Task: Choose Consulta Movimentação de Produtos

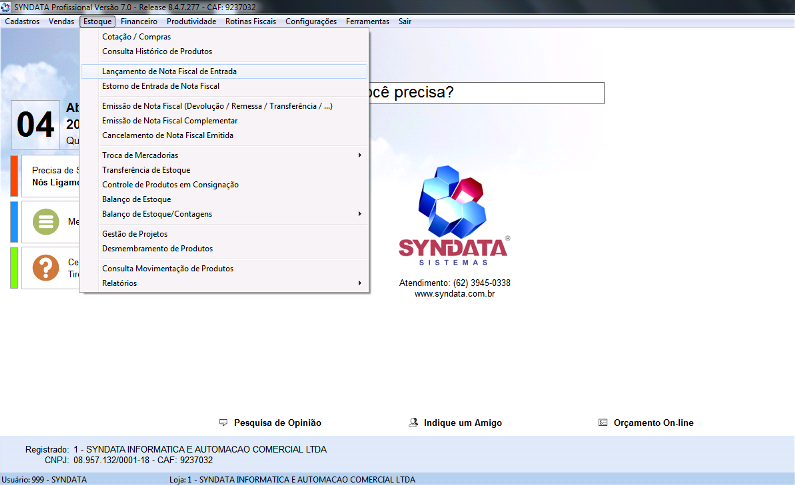Action: 224,268
